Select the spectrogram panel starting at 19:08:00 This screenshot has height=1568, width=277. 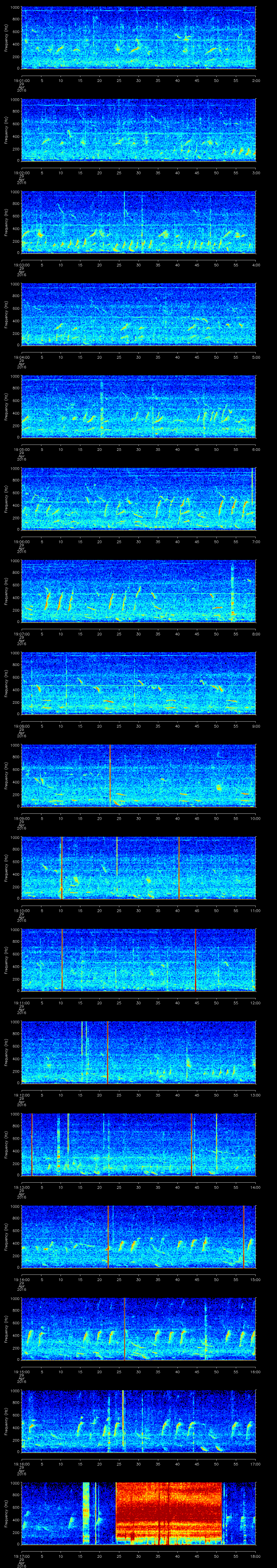(138, 683)
